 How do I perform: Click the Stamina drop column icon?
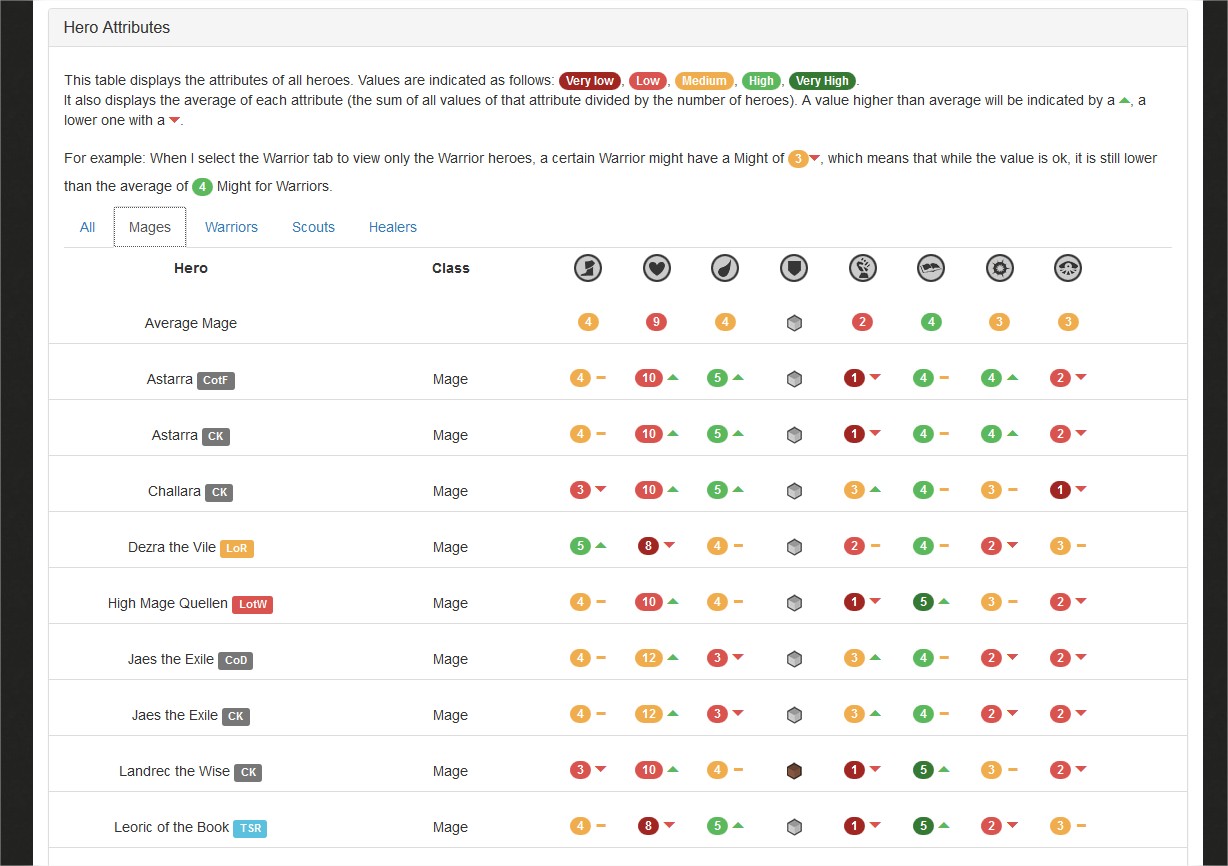click(725, 268)
